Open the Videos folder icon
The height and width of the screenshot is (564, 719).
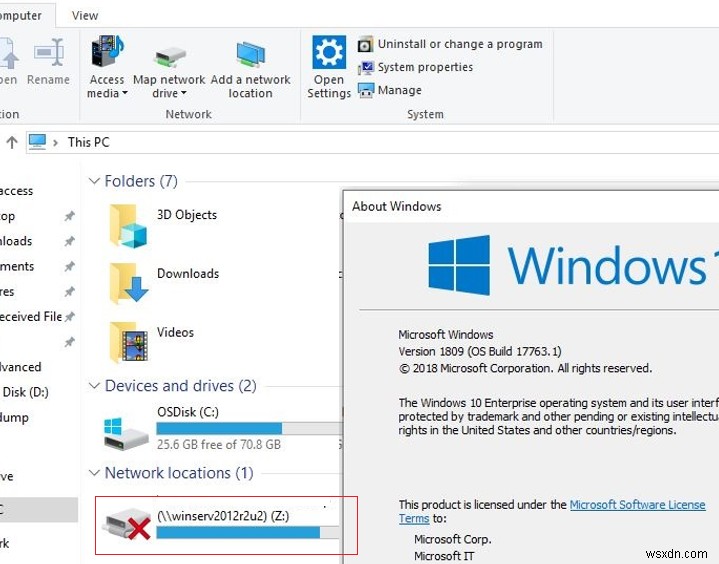(x=128, y=342)
